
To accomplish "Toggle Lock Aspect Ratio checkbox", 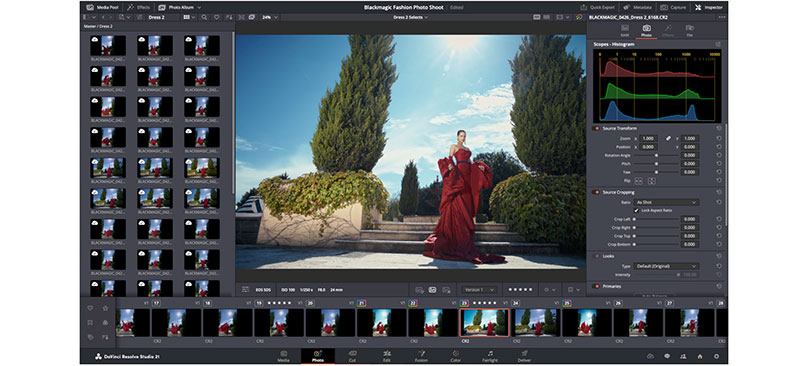I will [636, 210].
